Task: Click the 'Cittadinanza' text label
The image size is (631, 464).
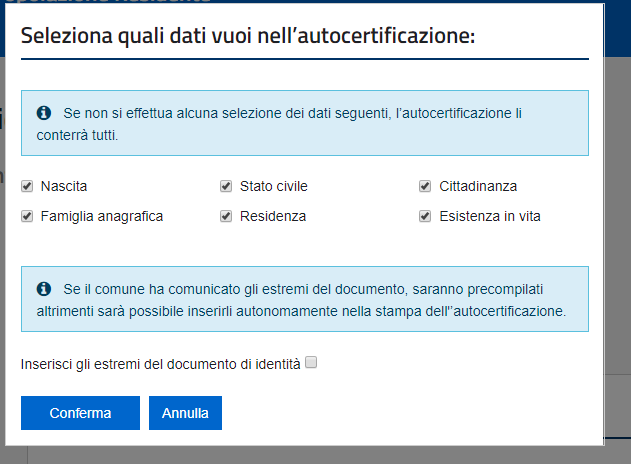Action: pyautogui.click(x=478, y=186)
